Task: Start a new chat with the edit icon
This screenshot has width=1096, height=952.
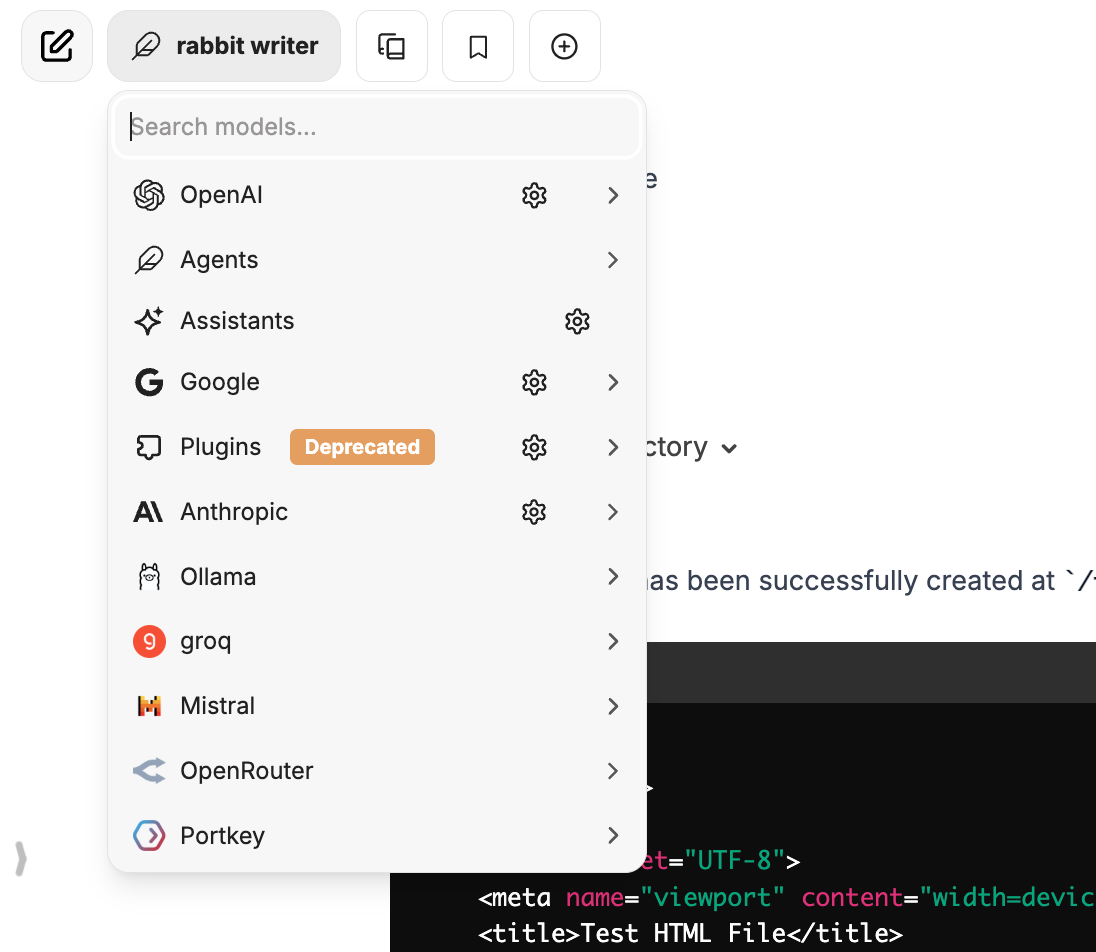Action: [x=57, y=46]
